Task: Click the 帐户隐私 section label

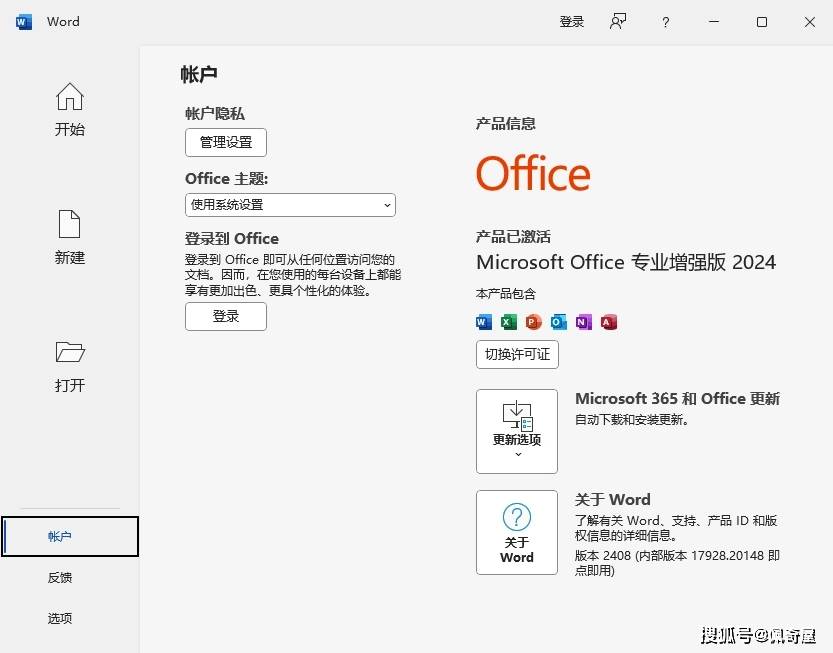Action: point(215,113)
